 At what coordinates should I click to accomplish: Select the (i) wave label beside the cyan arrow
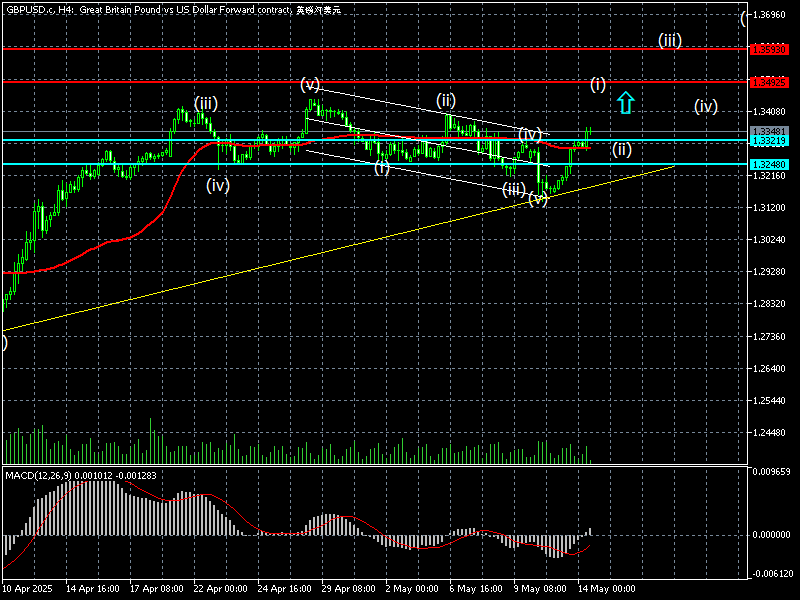[598, 84]
